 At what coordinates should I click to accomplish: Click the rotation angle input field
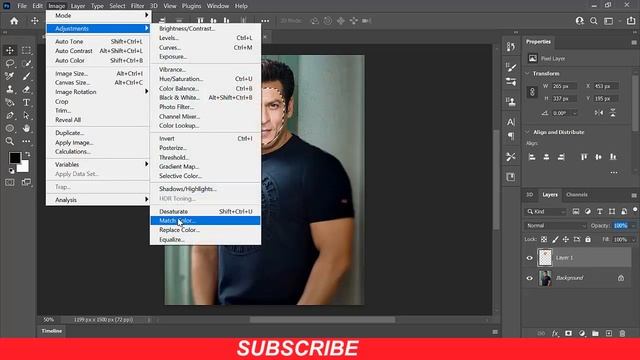(564, 113)
